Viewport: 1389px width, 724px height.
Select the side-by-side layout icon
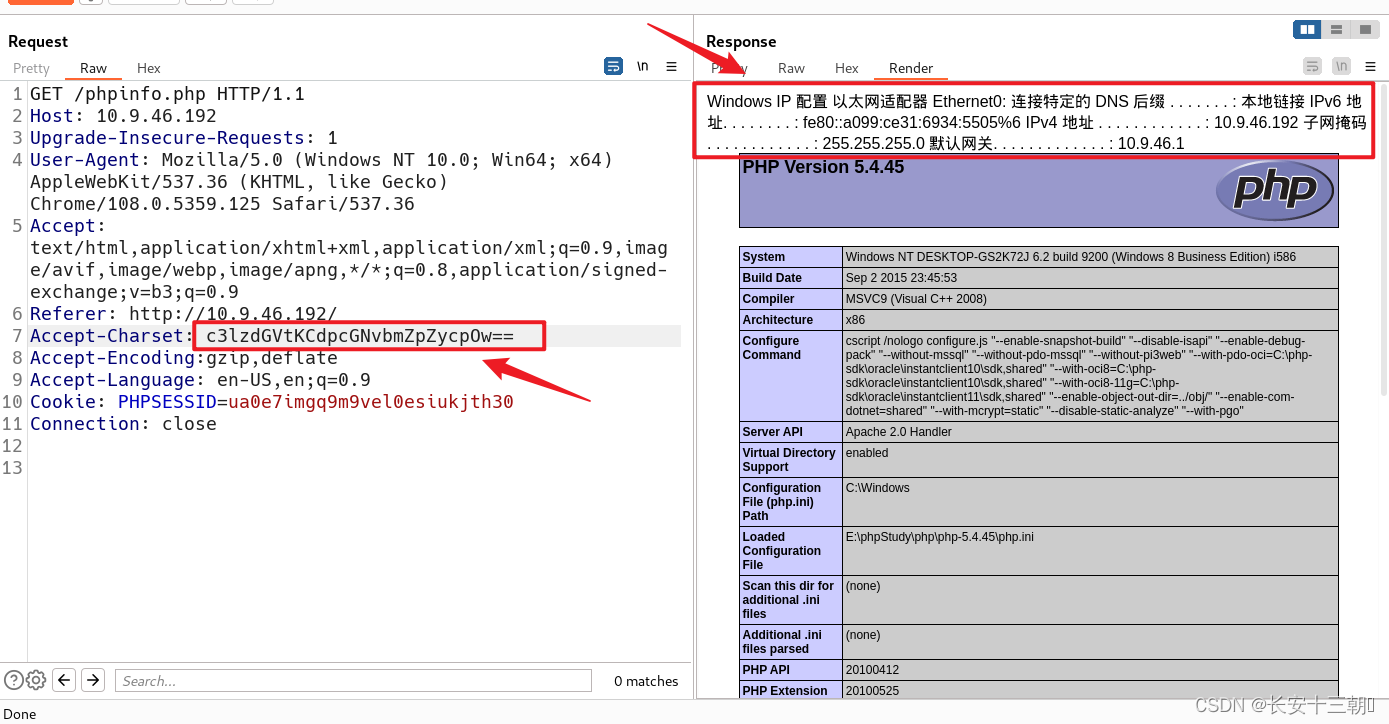tap(1307, 29)
